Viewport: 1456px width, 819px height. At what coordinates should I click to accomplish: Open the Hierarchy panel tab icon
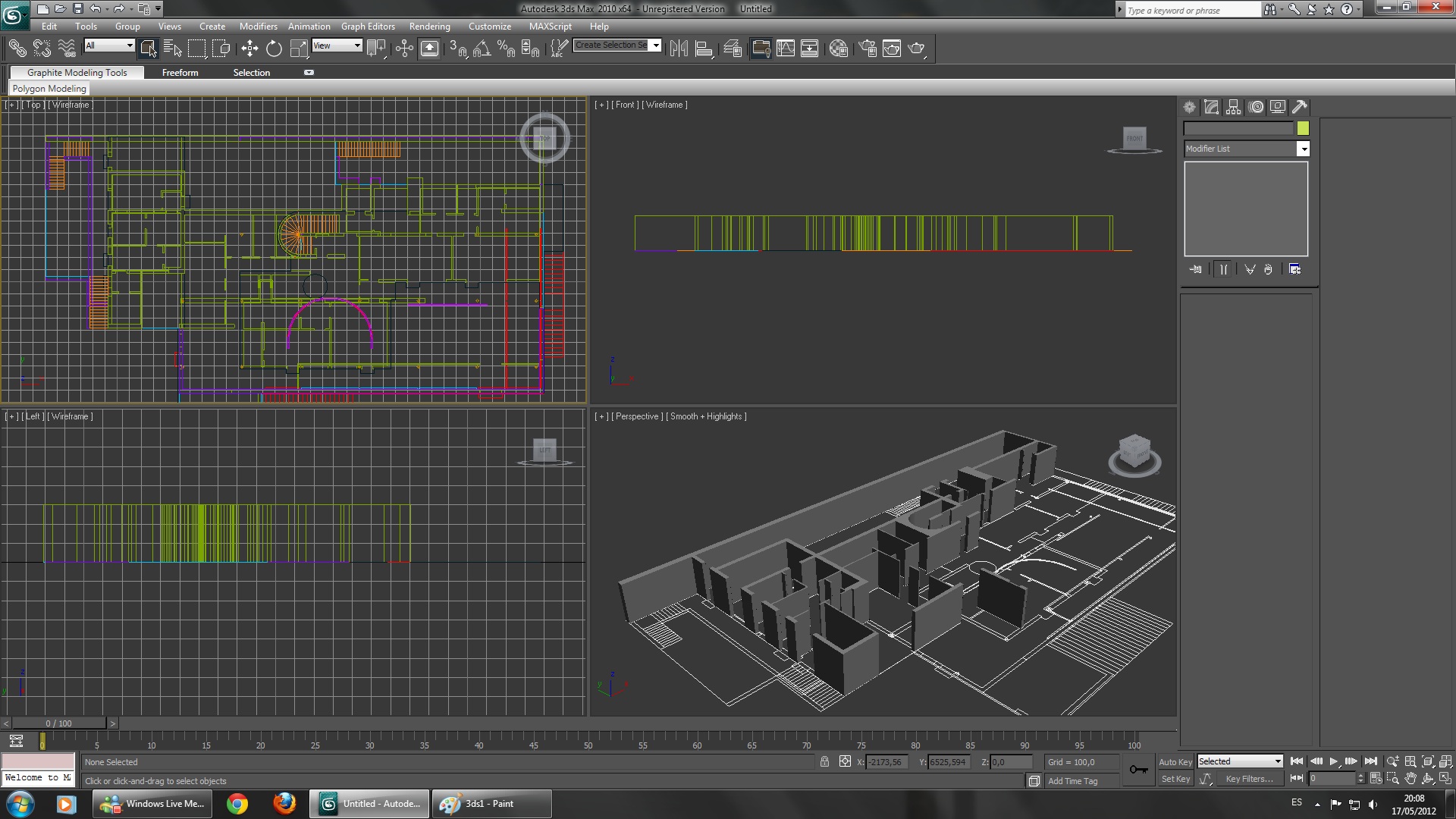[1234, 107]
